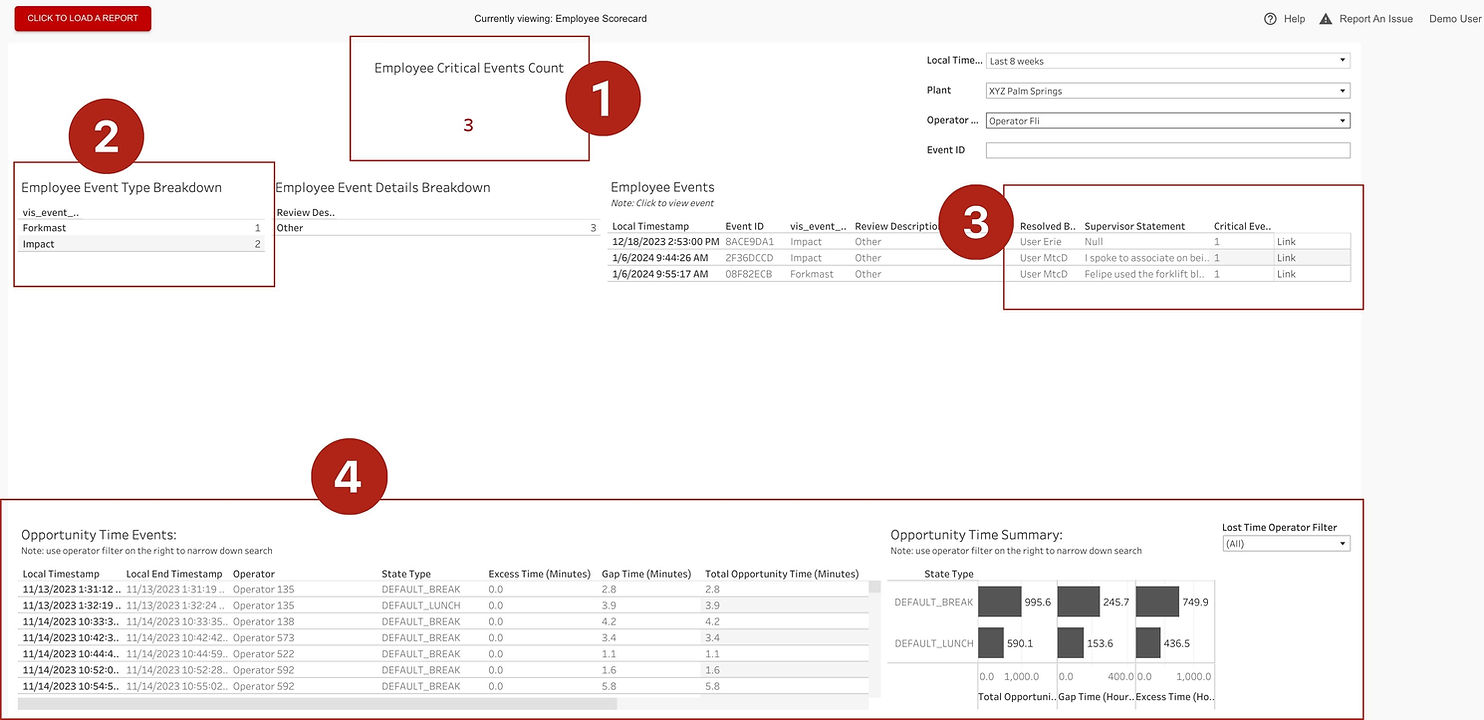Click the CLICK TO LOAD A REPORT button

[x=82, y=18]
